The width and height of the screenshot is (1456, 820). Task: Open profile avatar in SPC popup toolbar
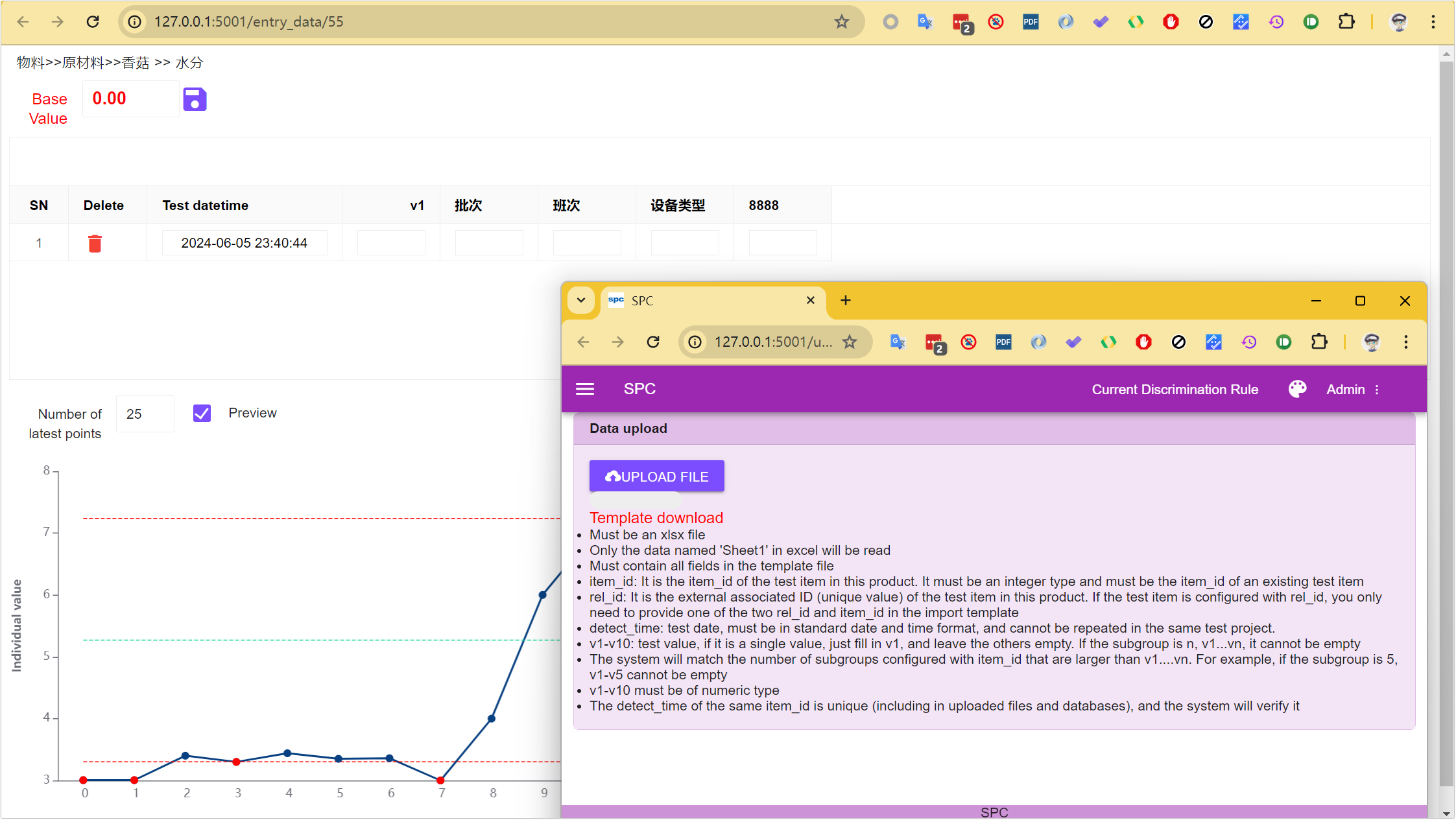(1372, 342)
